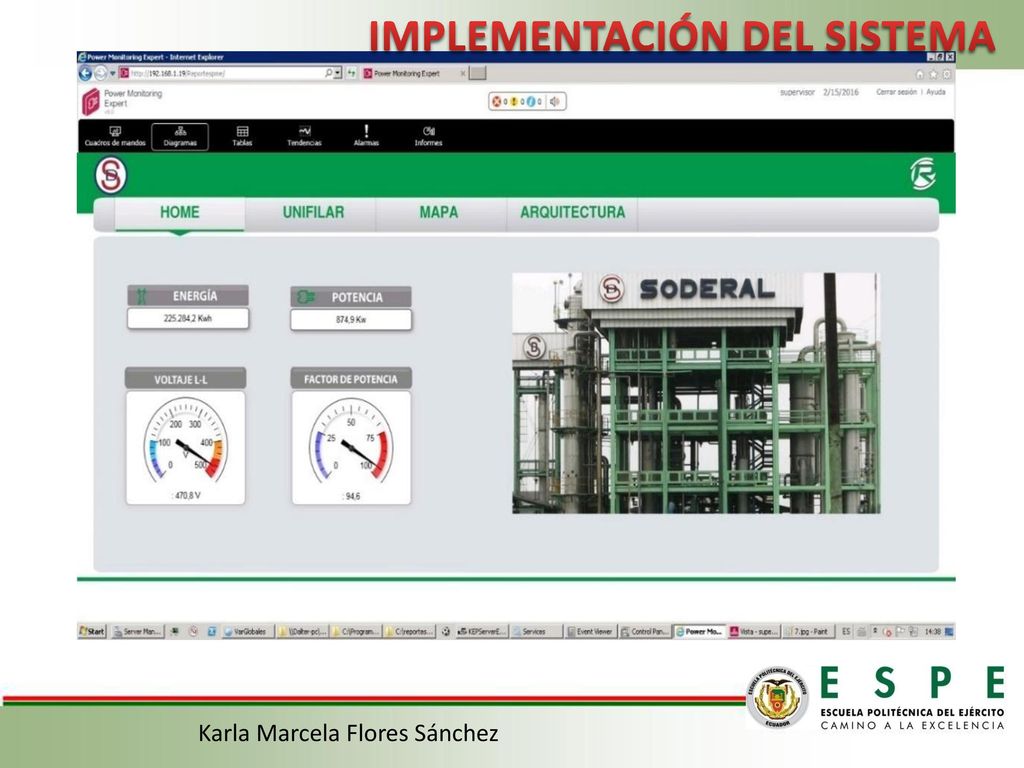Open Server Manager in the taskbar

136,632
